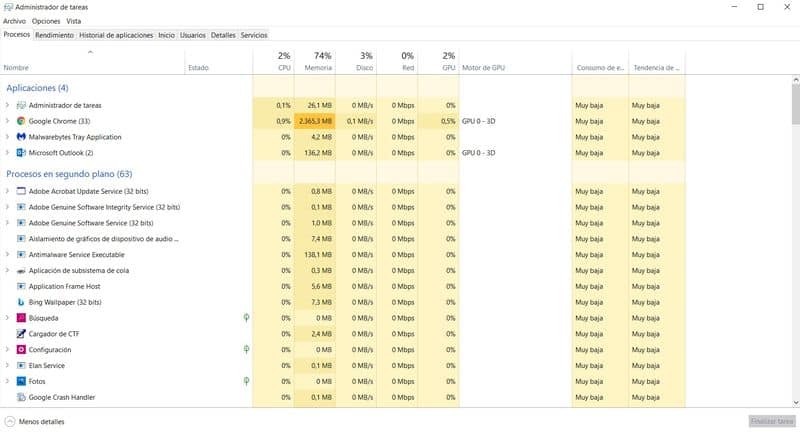This screenshot has width=800, height=435.
Task: Switch to the Servicios tab
Action: click(x=254, y=35)
